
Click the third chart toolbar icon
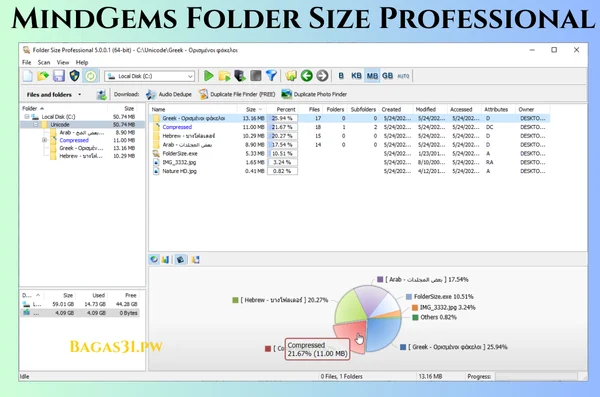click(180, 260)
